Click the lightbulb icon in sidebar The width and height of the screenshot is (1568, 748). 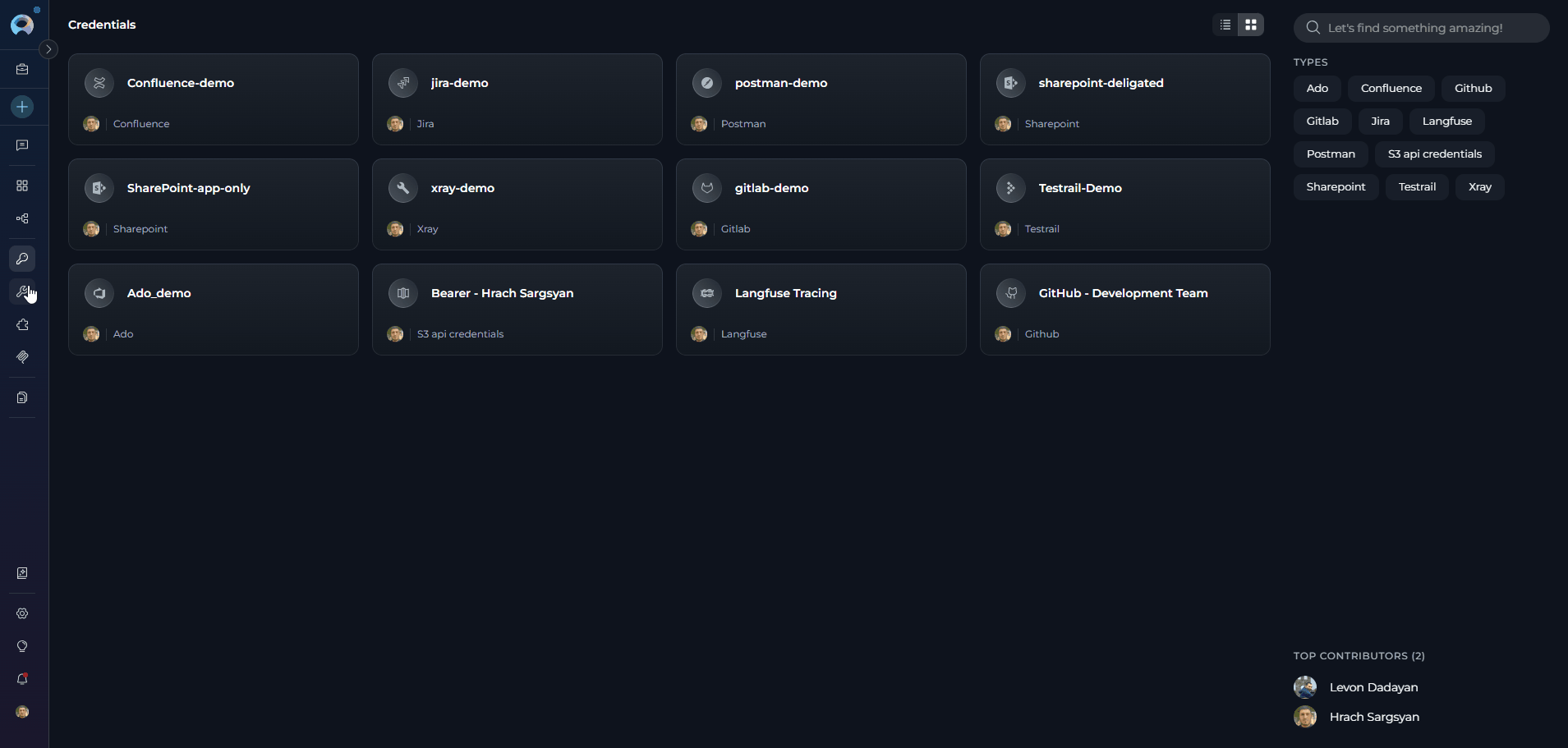point(22,646)
